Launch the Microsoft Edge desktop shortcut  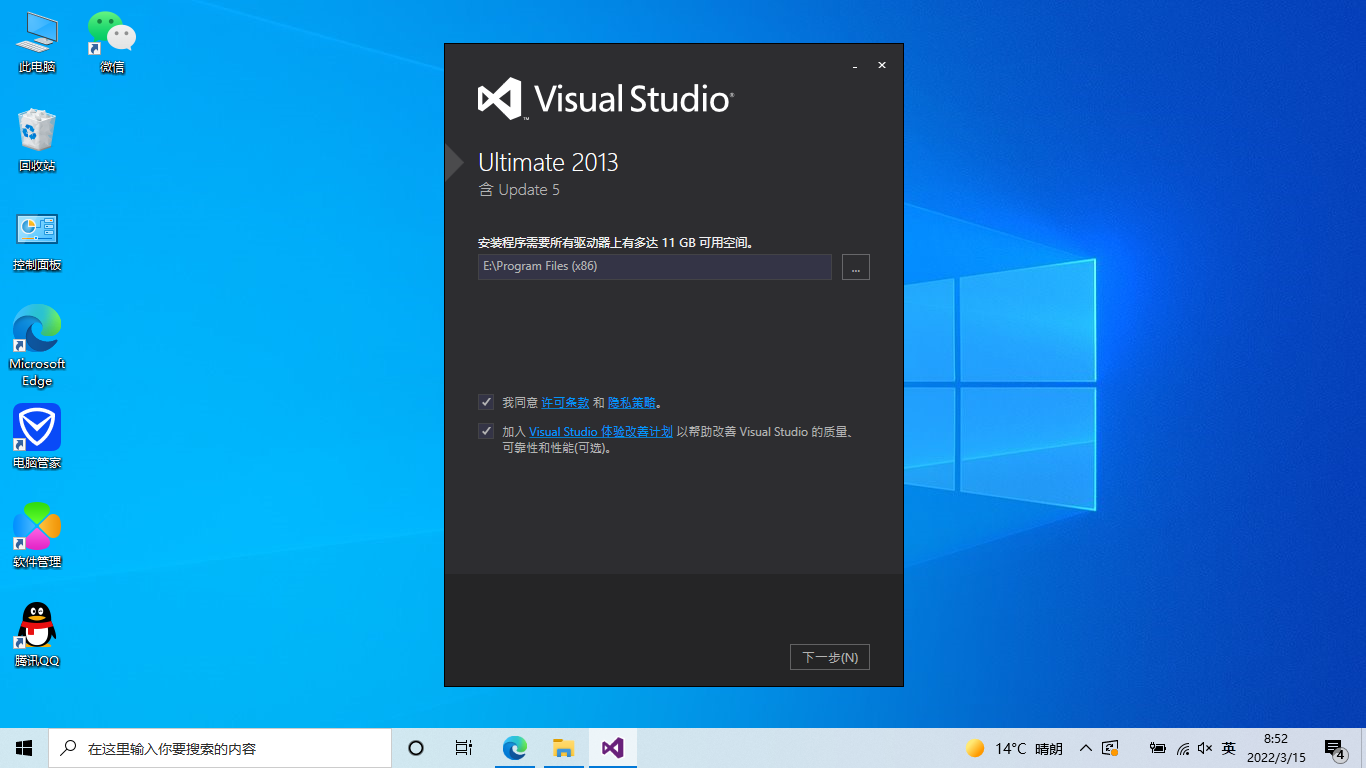click(x=37, y=346)
